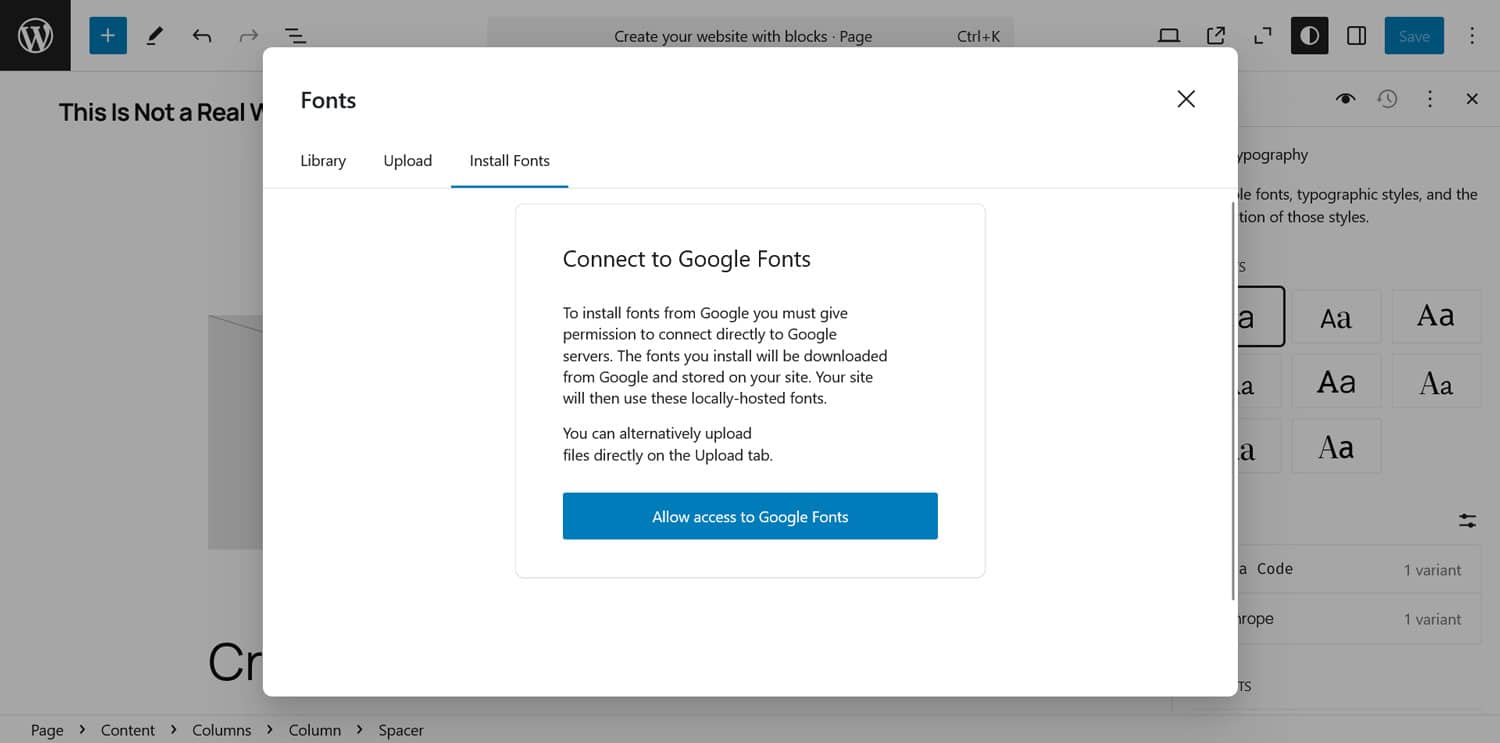The height and width of the screenshot is (743, 1500).
Task: Select the top-right Aa typography preset
Action: click(1436, 316)
